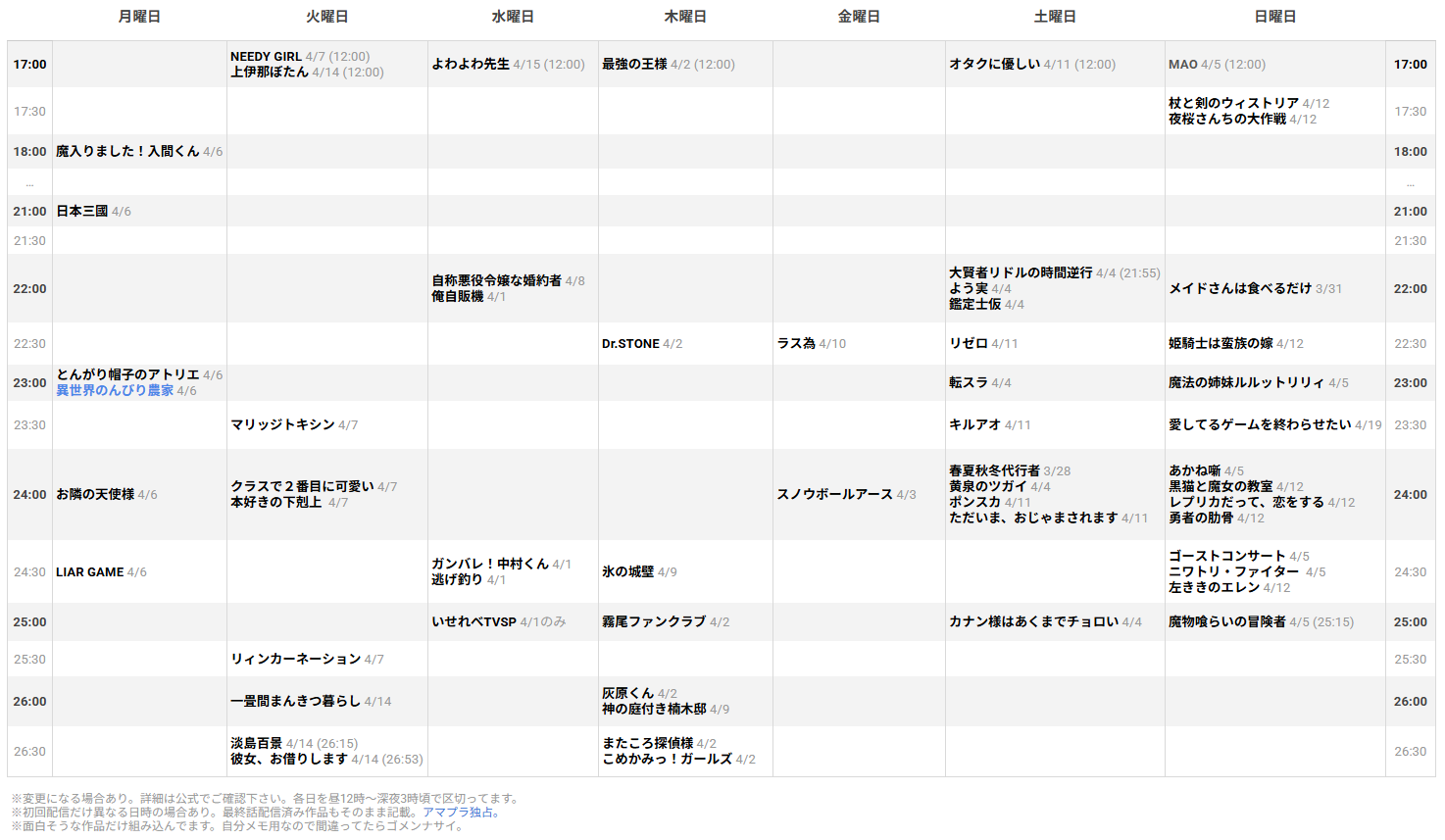Select the 日本三国 entry at 21:00
This screenshot has width=1445, height=840.
click(x=82, y=212)
